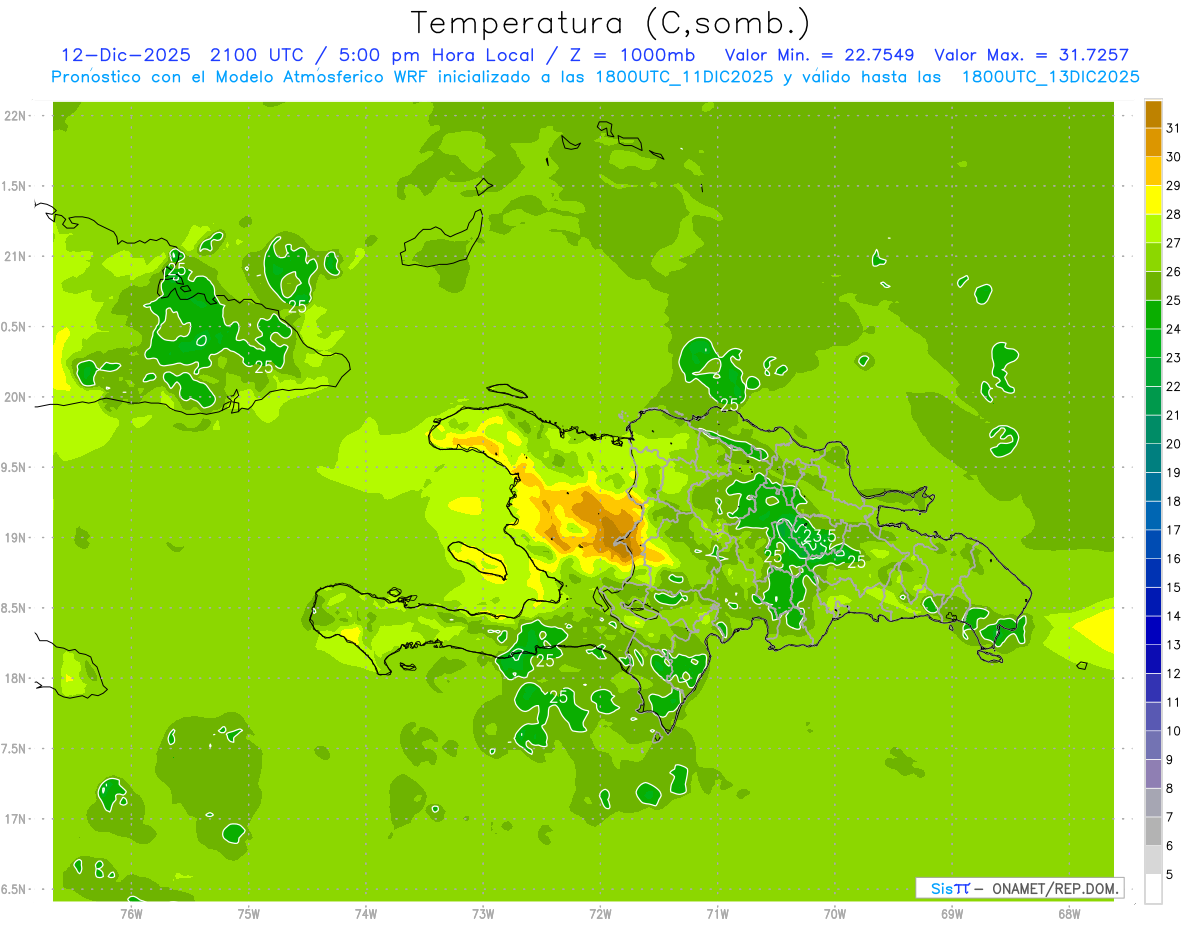Select the orange legend swatch between 30 and 31
1200x927 pixels.
coord(1153,142)
